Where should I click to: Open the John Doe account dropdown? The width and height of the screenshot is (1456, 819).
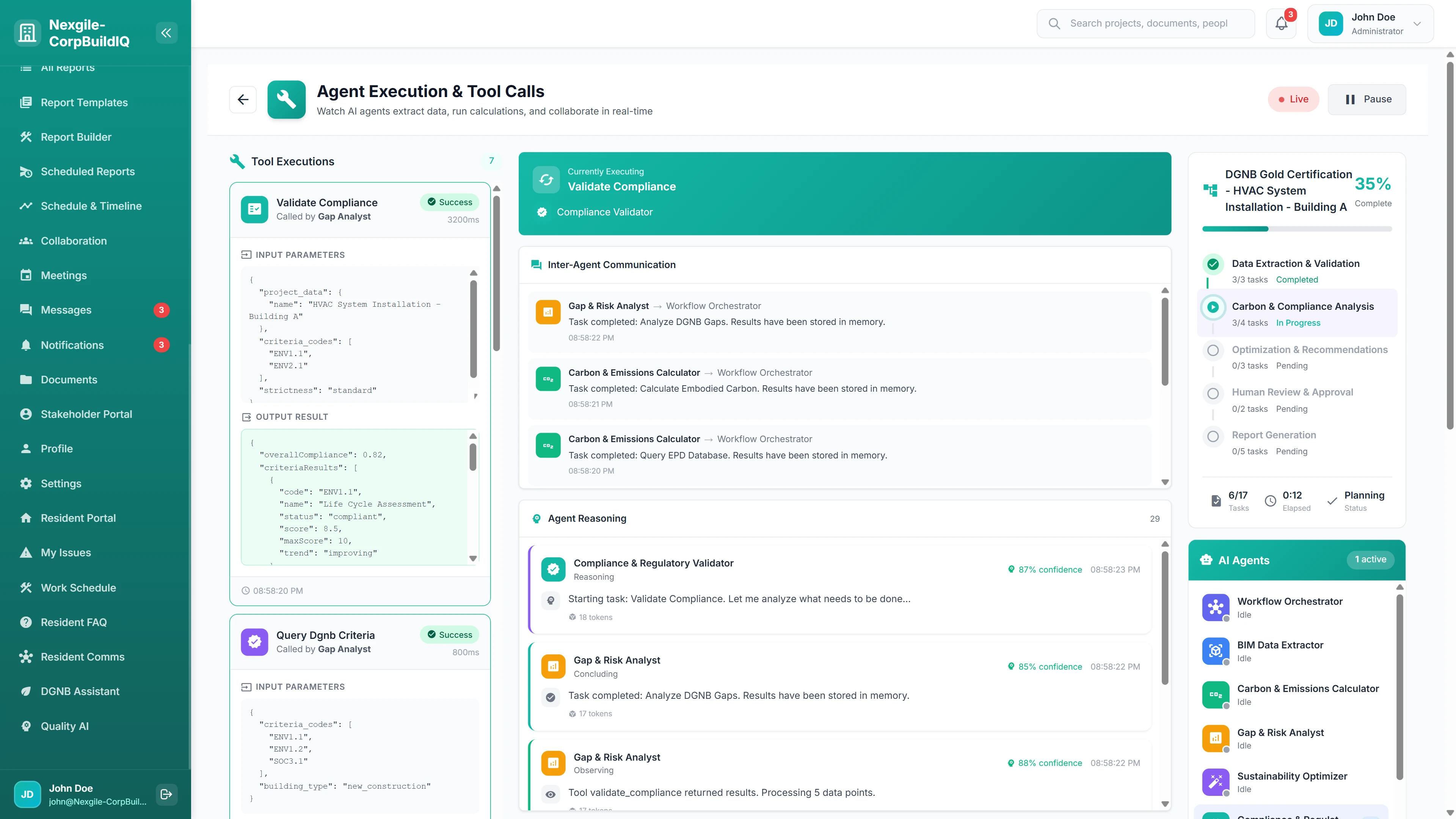click(x=1371, y=23)
